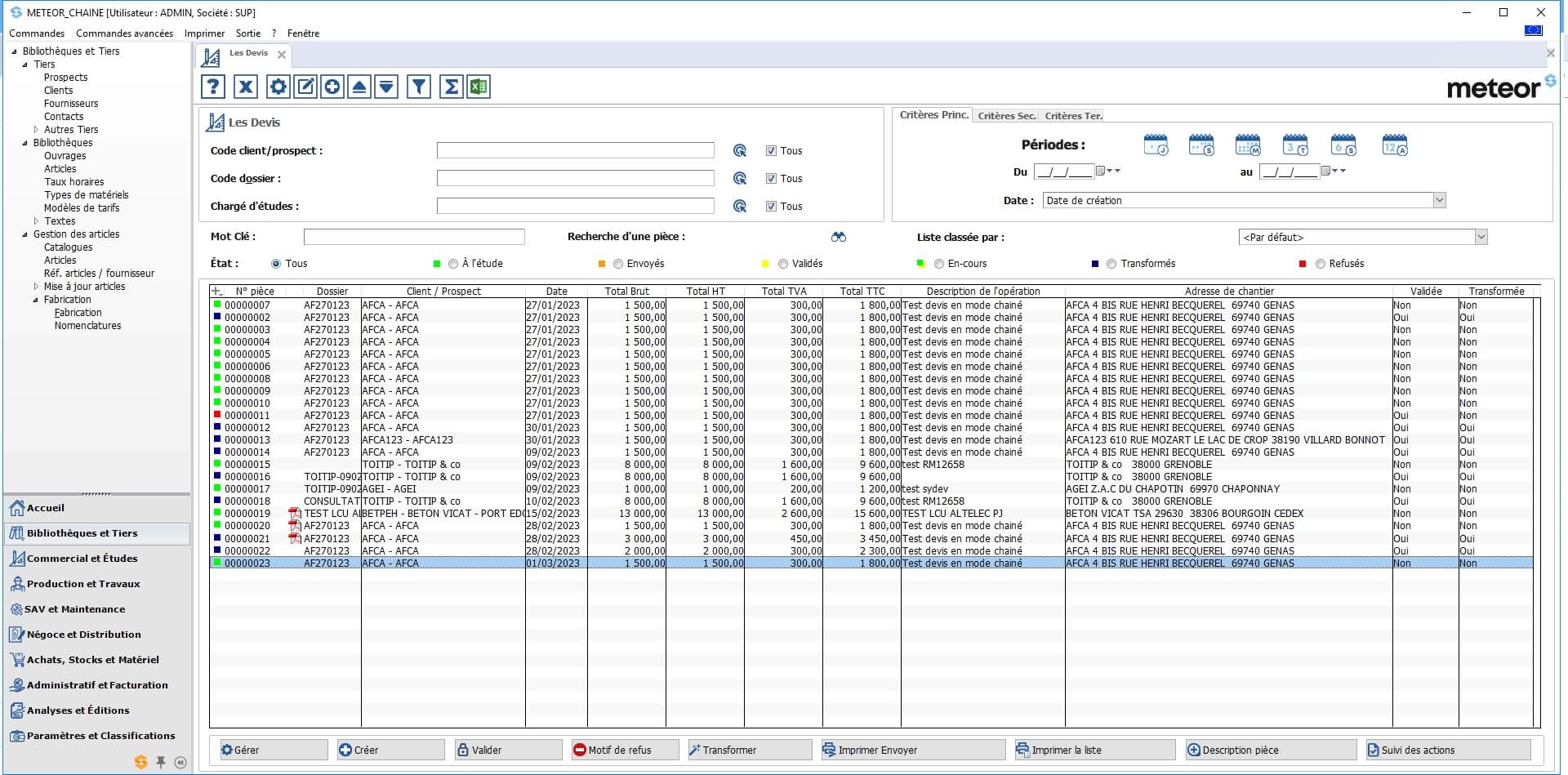This screenshot has height=775, width=1568.
Task: Toggle Tous checkbox for Code client/prospect
Action: click(x=771, y=151)
